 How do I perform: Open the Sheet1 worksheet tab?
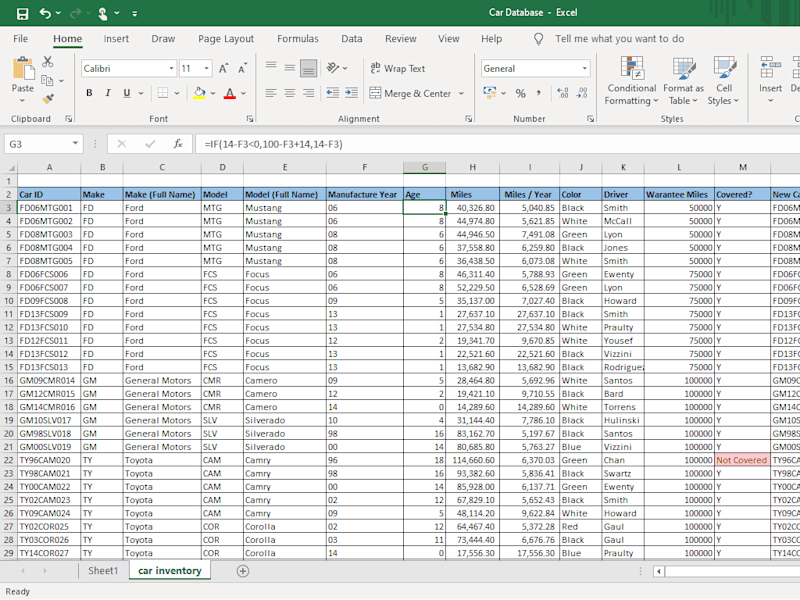point(103,571)
